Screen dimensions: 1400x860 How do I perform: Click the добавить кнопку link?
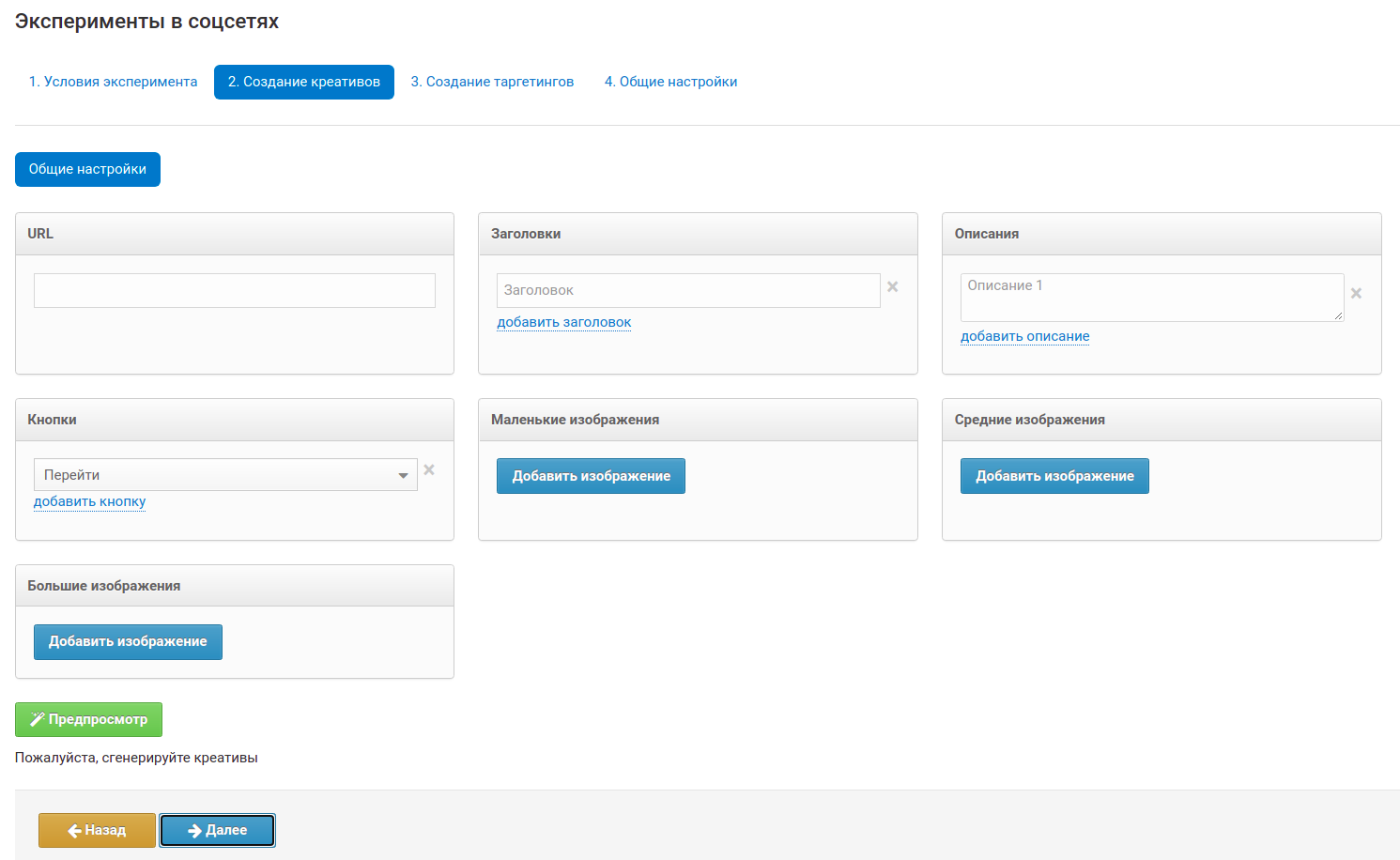[90, 501]
